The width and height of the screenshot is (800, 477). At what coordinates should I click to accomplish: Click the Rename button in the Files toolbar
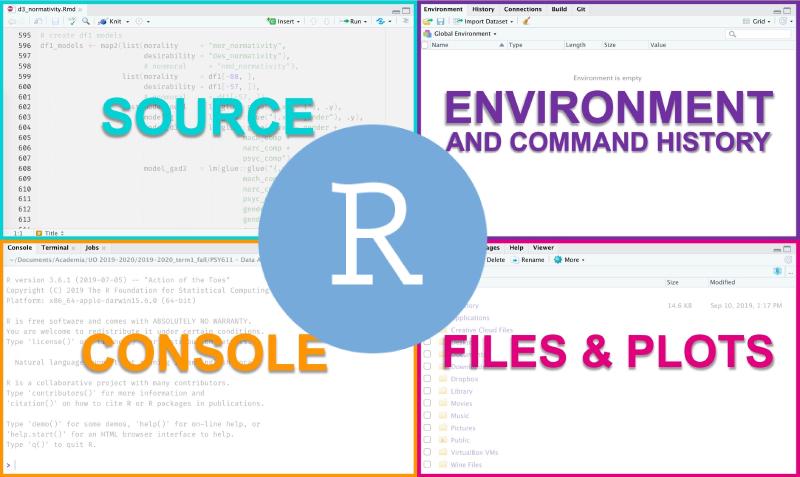pyautogui.click(x=528, y=260)
